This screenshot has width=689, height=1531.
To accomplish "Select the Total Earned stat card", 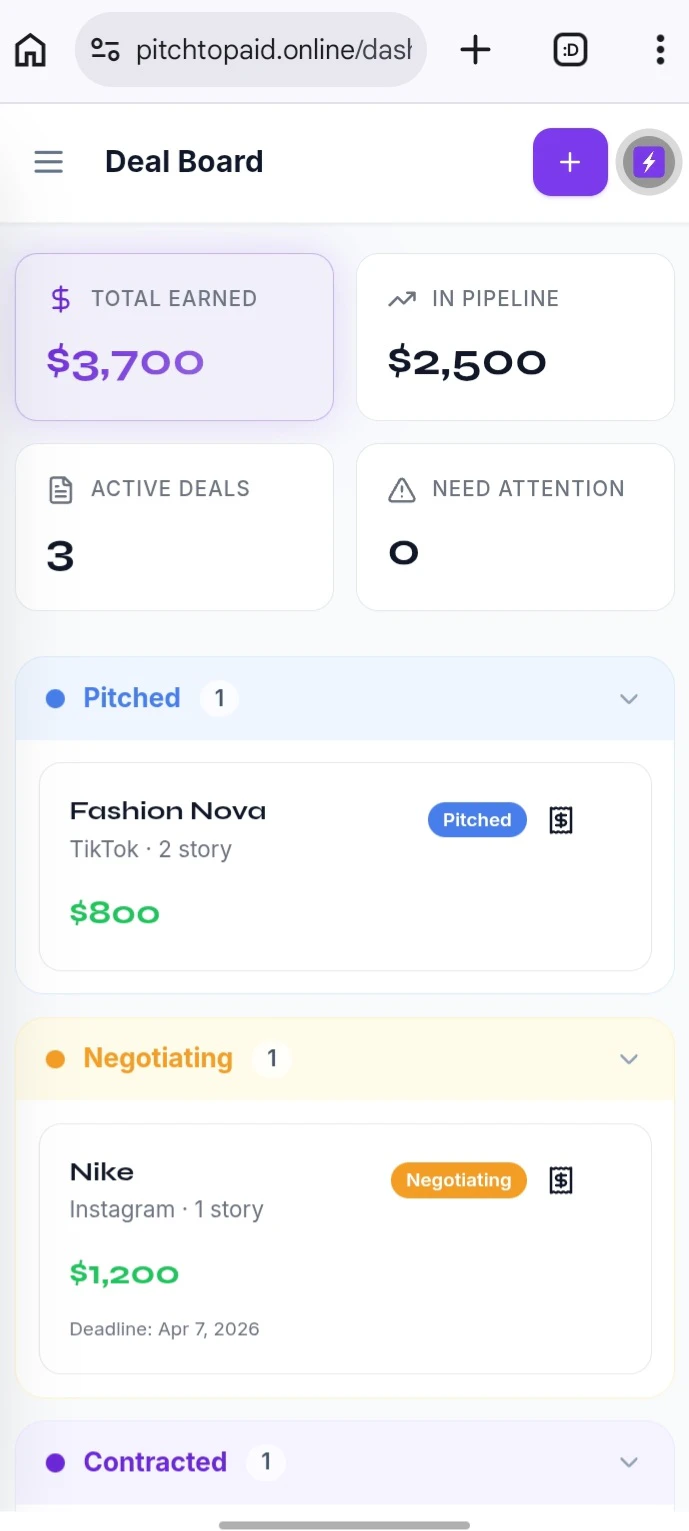I will click(174, 337).
